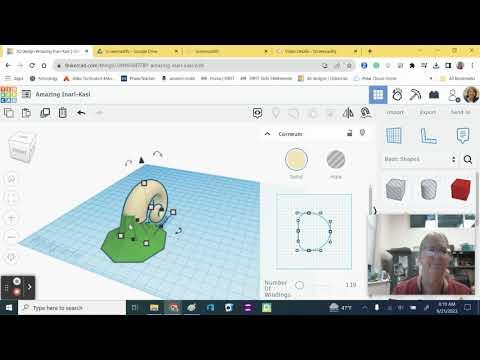
Task: Add the red box shape
Action: [x=461, y=189]
